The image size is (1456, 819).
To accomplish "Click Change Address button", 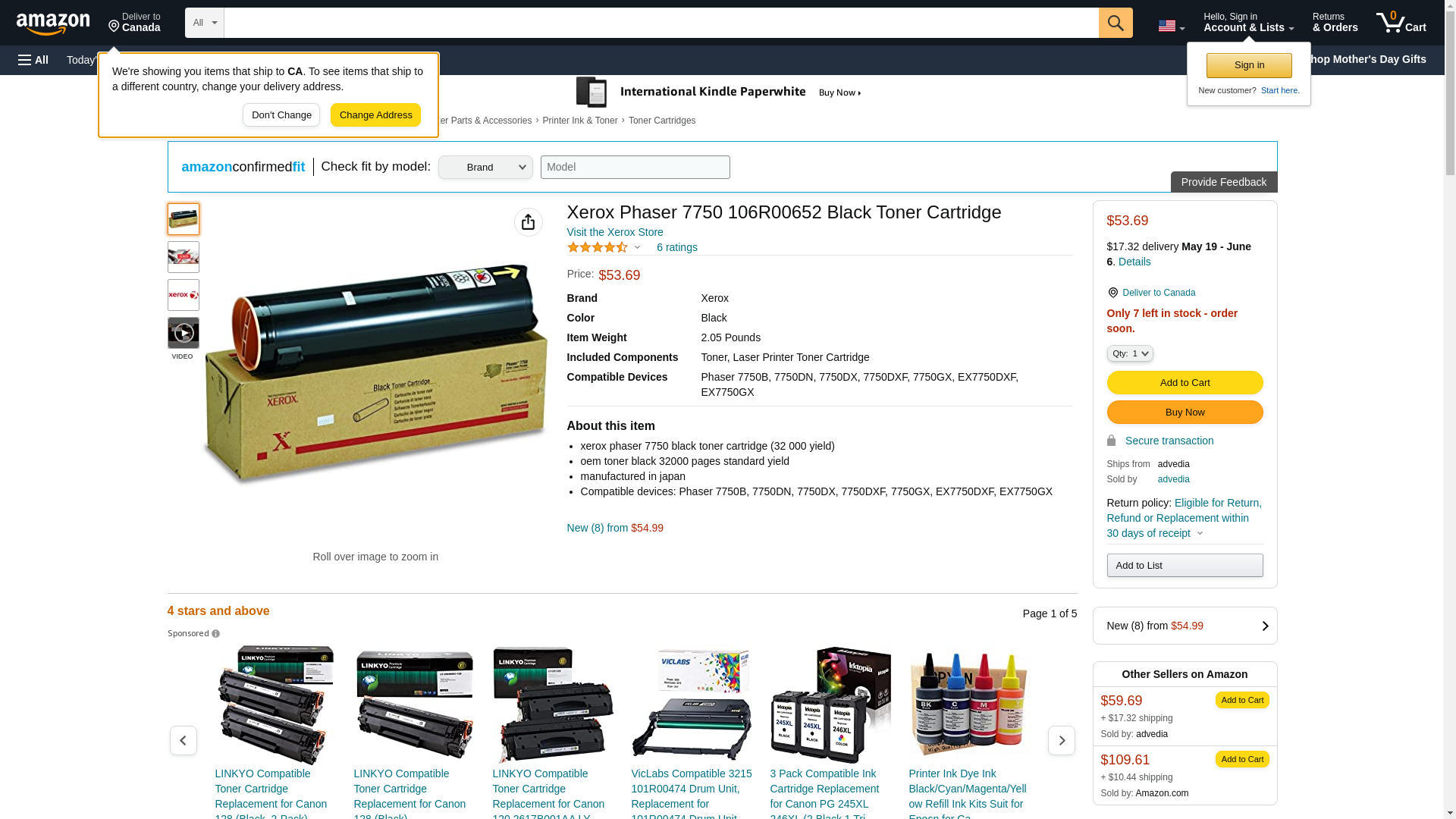I will pos(375,115).
